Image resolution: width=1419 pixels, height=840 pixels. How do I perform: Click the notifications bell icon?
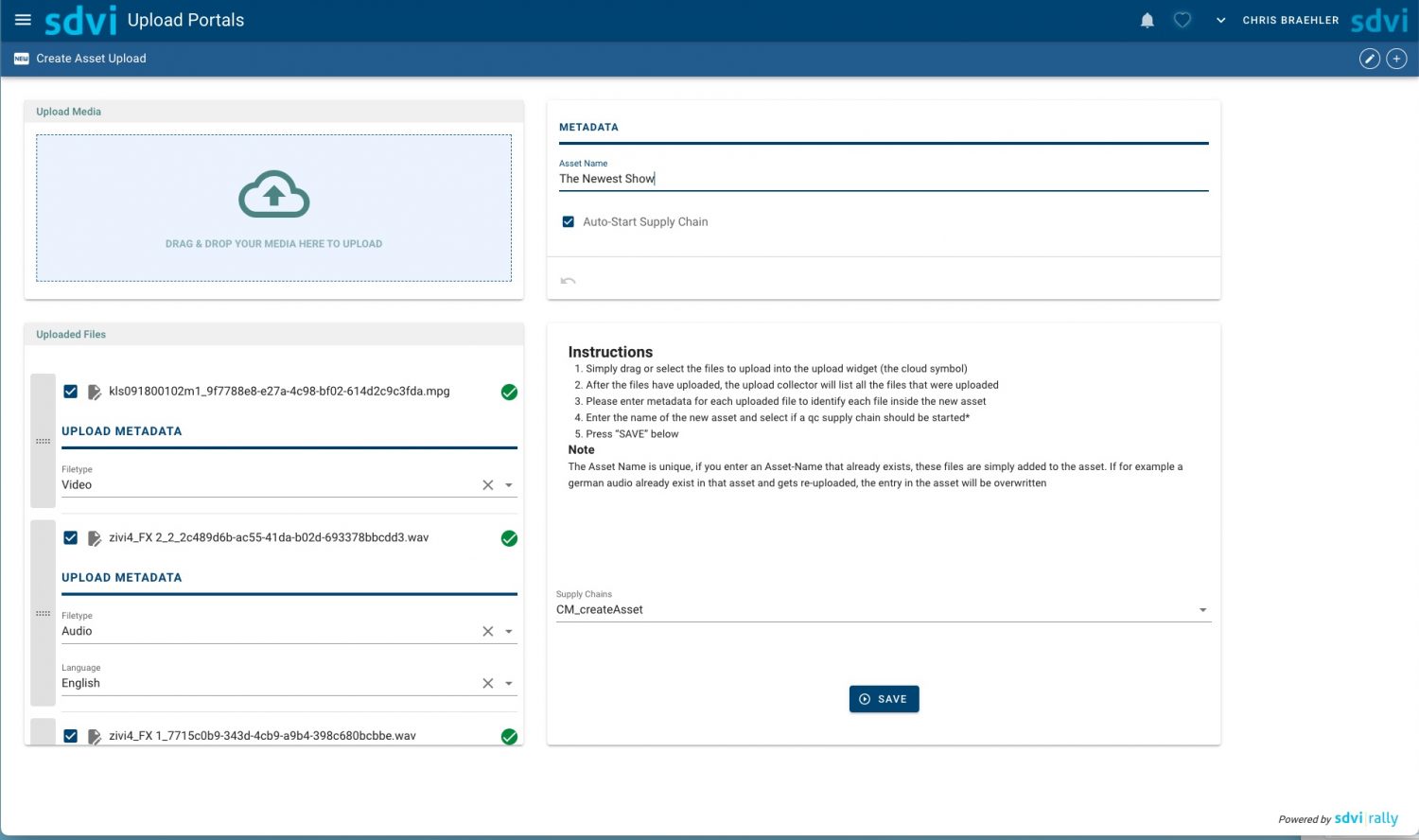coord(1147,20)
